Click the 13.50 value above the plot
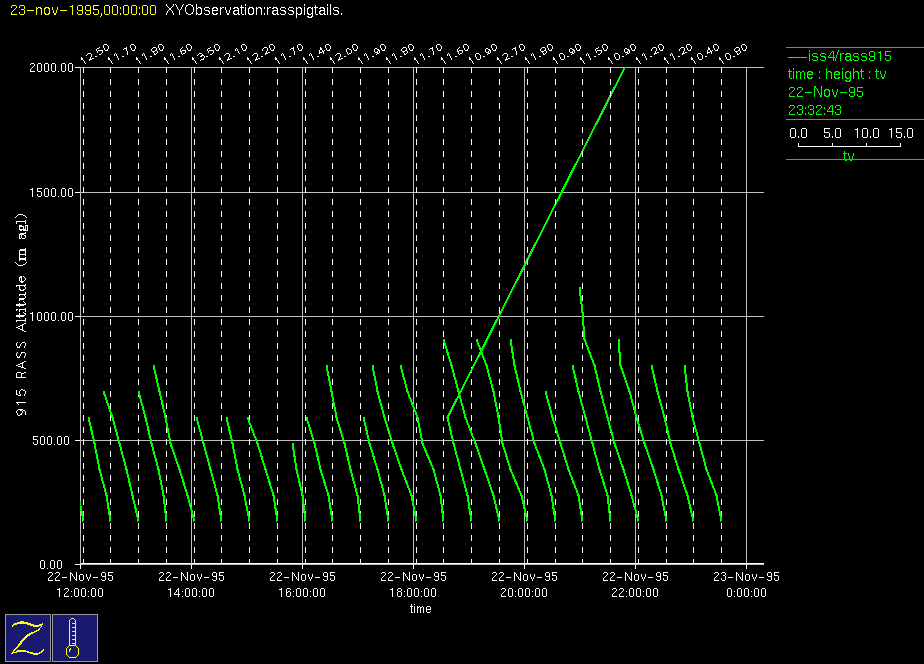The image size is (924, 664). point(206,53)
